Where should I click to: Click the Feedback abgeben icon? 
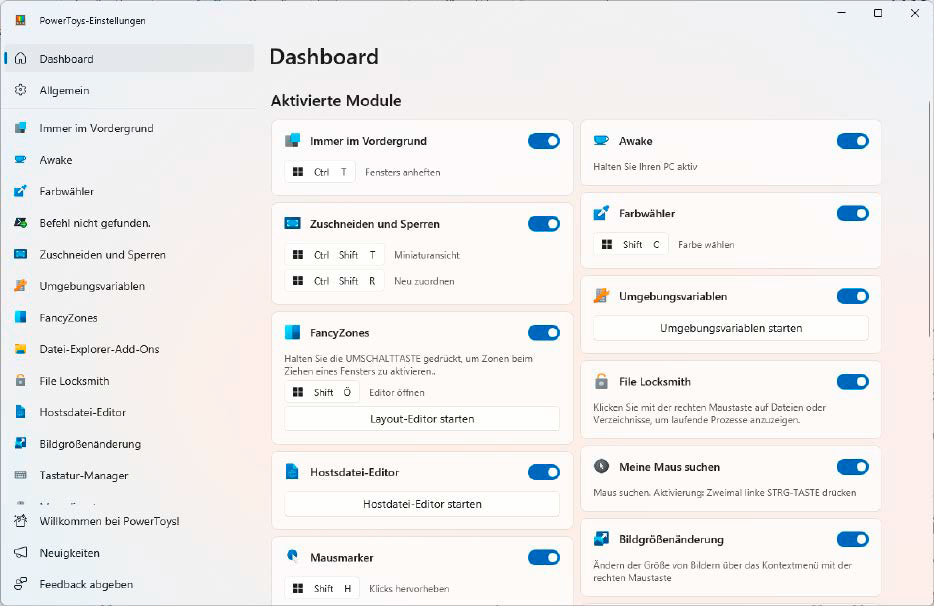(x=21, y=584)
